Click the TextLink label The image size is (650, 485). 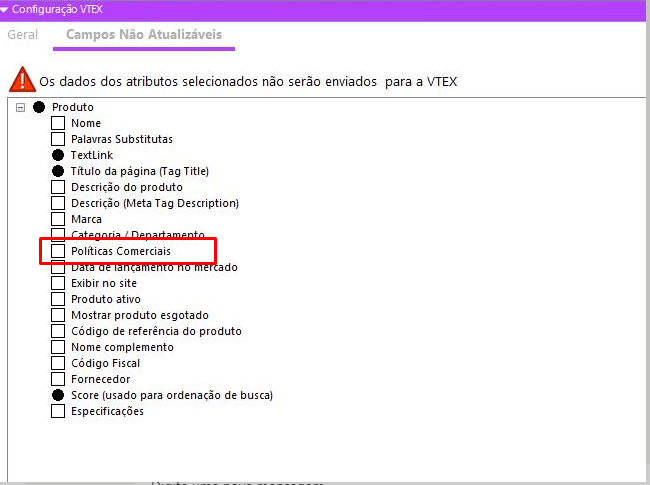point(92,155)
